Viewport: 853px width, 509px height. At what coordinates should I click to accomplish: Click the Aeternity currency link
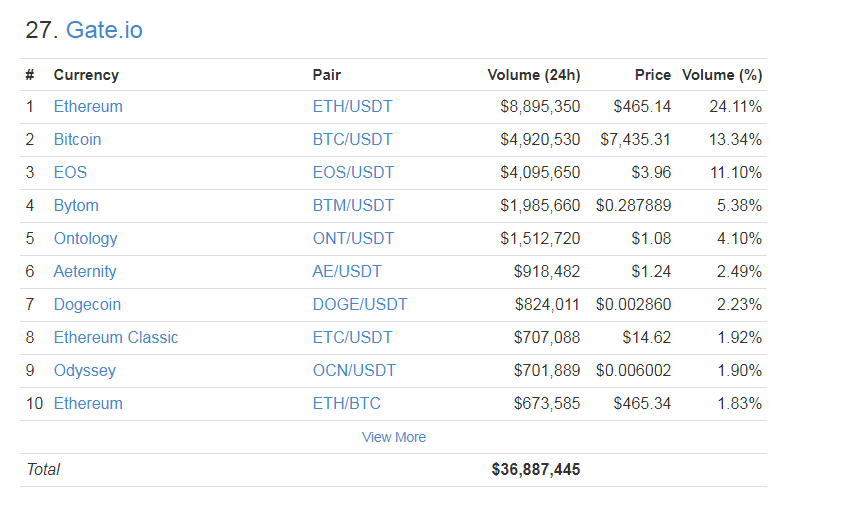(x=85, y=271)
